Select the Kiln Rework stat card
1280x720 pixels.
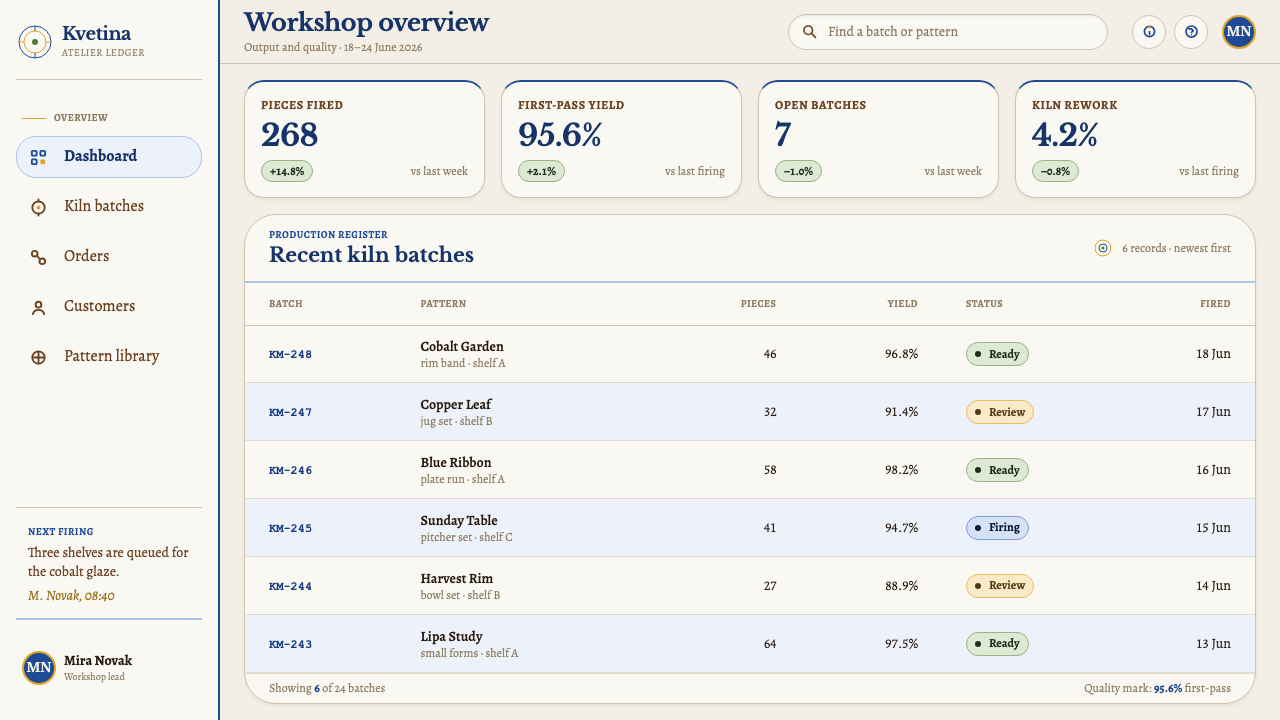tap(1135, 139)
